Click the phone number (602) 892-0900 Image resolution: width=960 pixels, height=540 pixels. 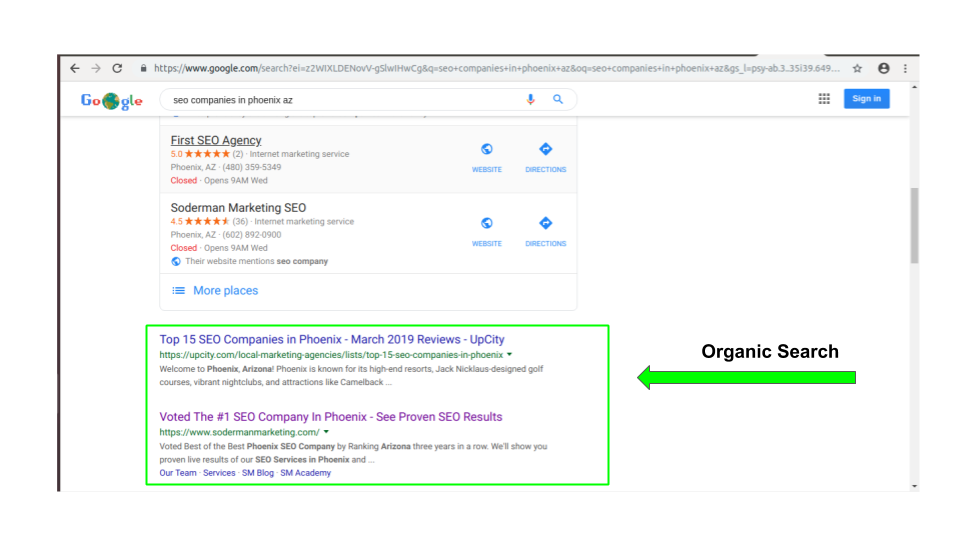click(252, 234)
